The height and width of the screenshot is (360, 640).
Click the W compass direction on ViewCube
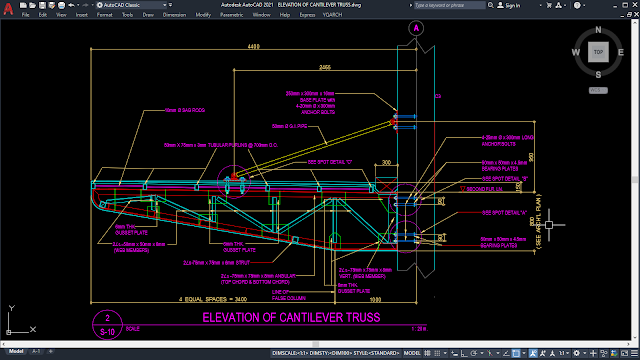tap(576, 52)
